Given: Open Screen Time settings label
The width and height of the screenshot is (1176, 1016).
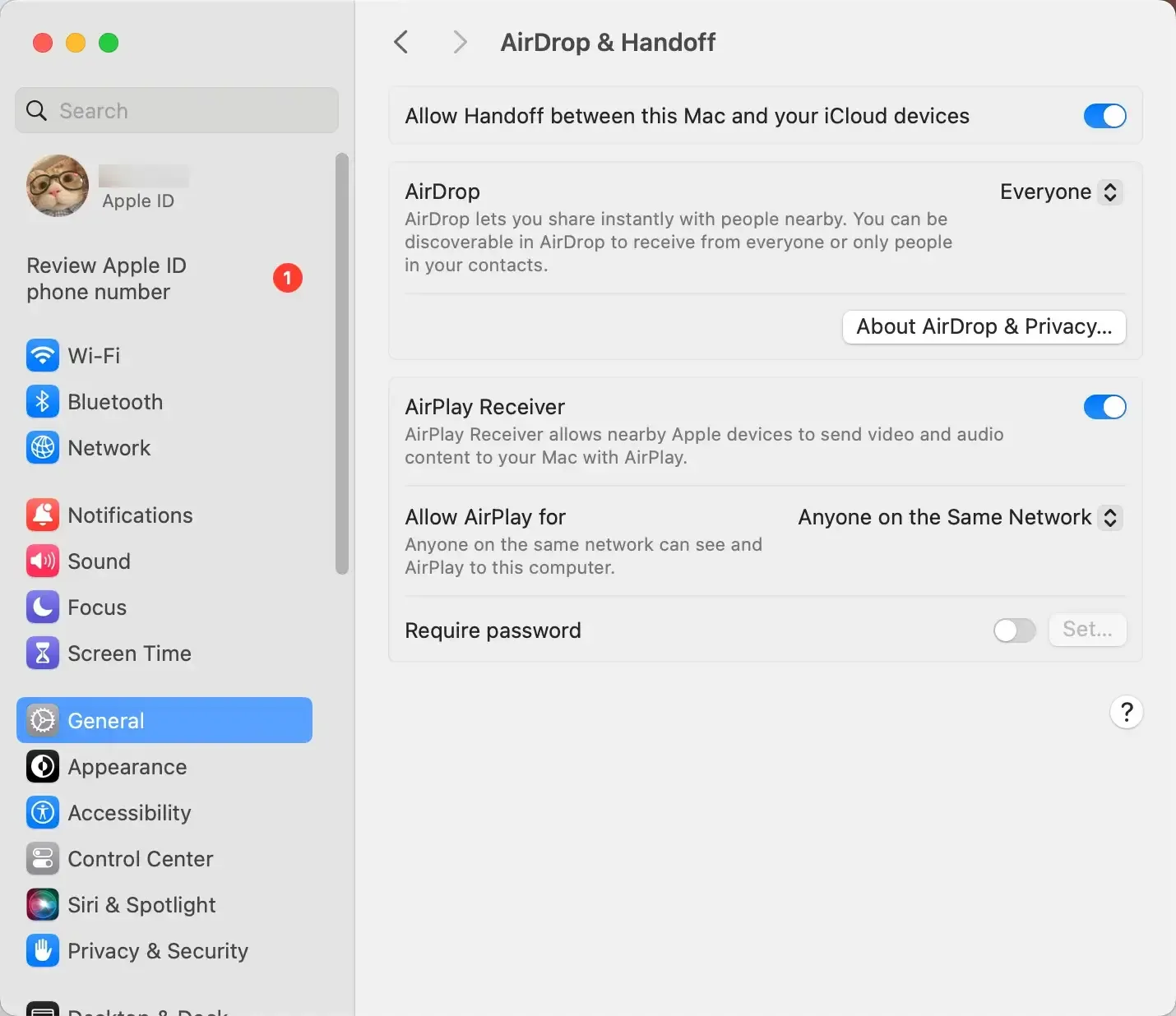Looking at the screenshot, I should [129, 653].
